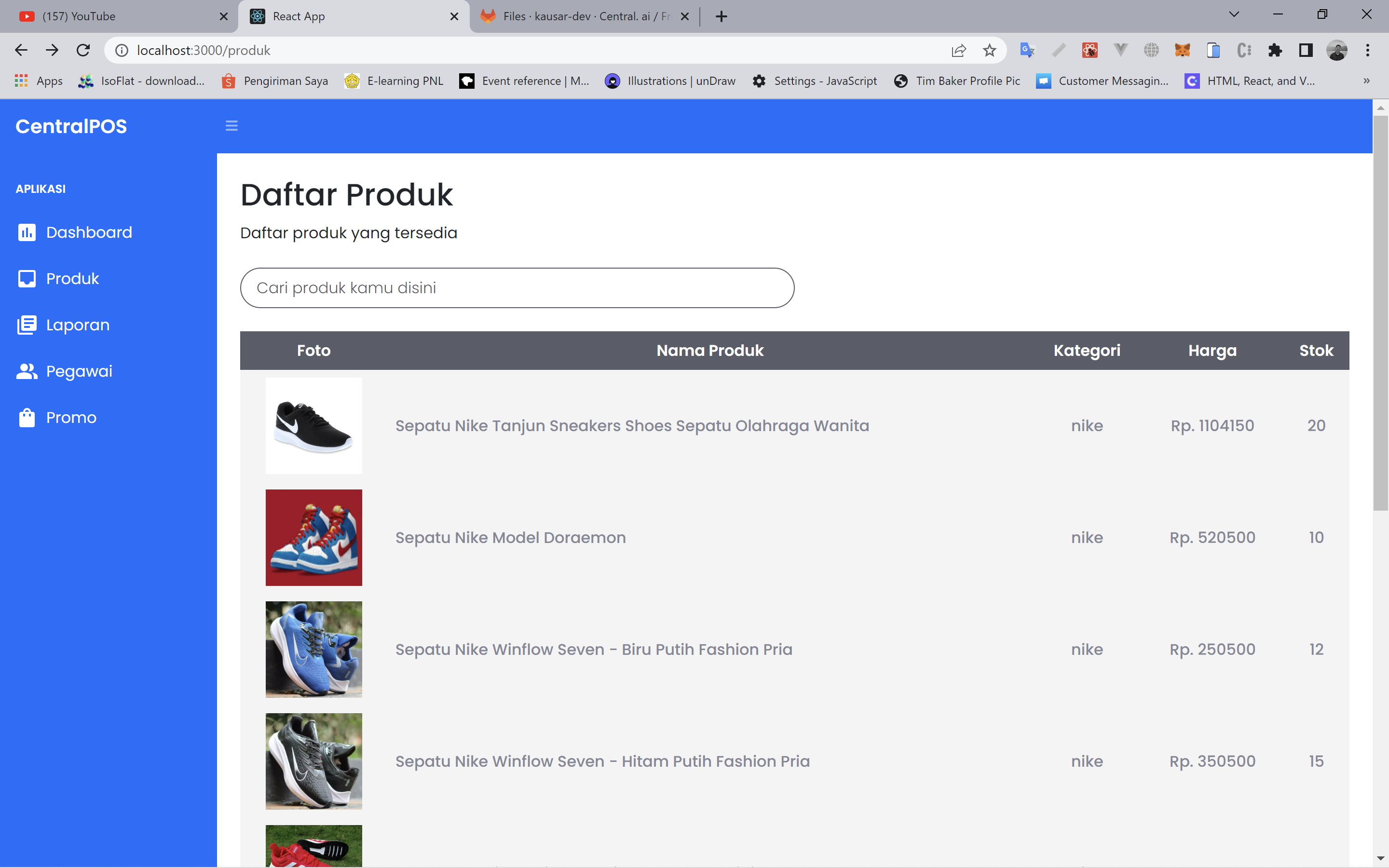Screen dimensions: 1389x868
Task: Open the Apps bookmark
Action: (x=39, y=81)
